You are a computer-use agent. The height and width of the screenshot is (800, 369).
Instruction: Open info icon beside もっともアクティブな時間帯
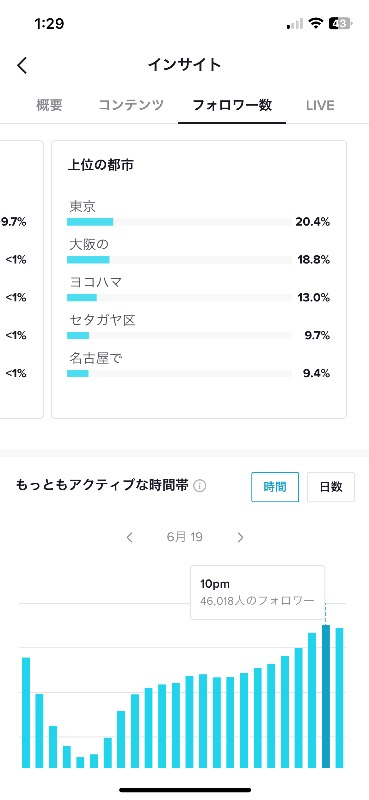(200, 486)
